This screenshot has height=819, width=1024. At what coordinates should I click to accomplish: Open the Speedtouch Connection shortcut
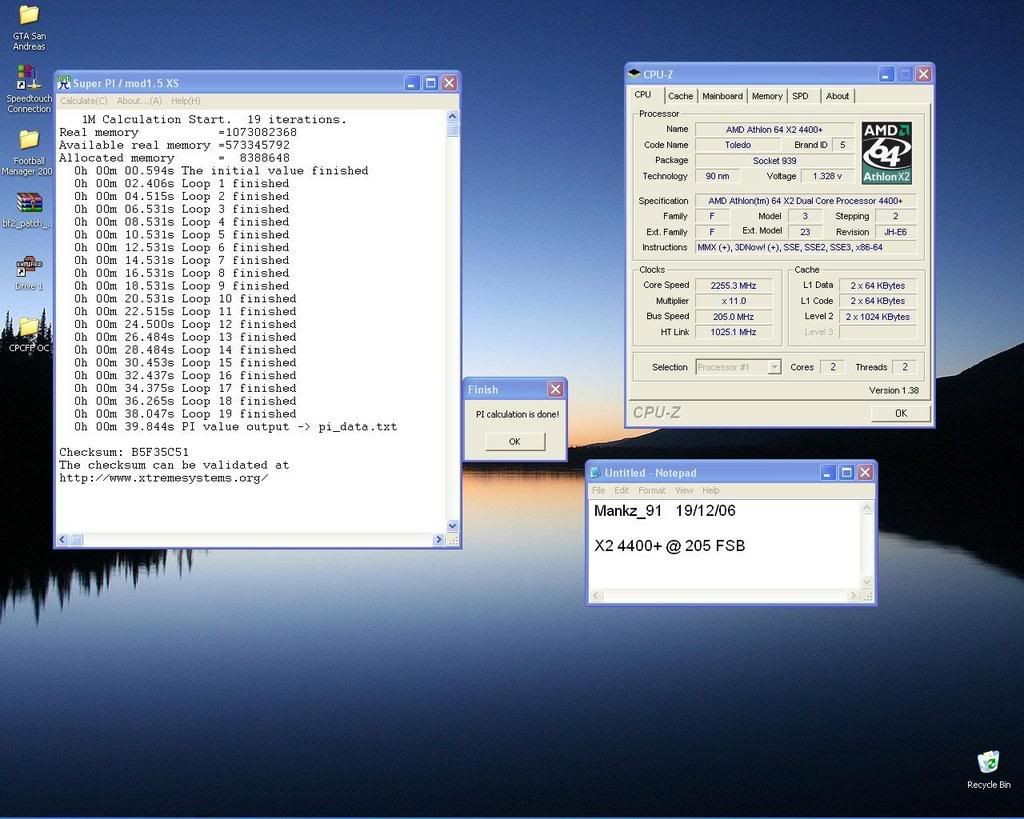pyautogui.click(x=28, y=78)
